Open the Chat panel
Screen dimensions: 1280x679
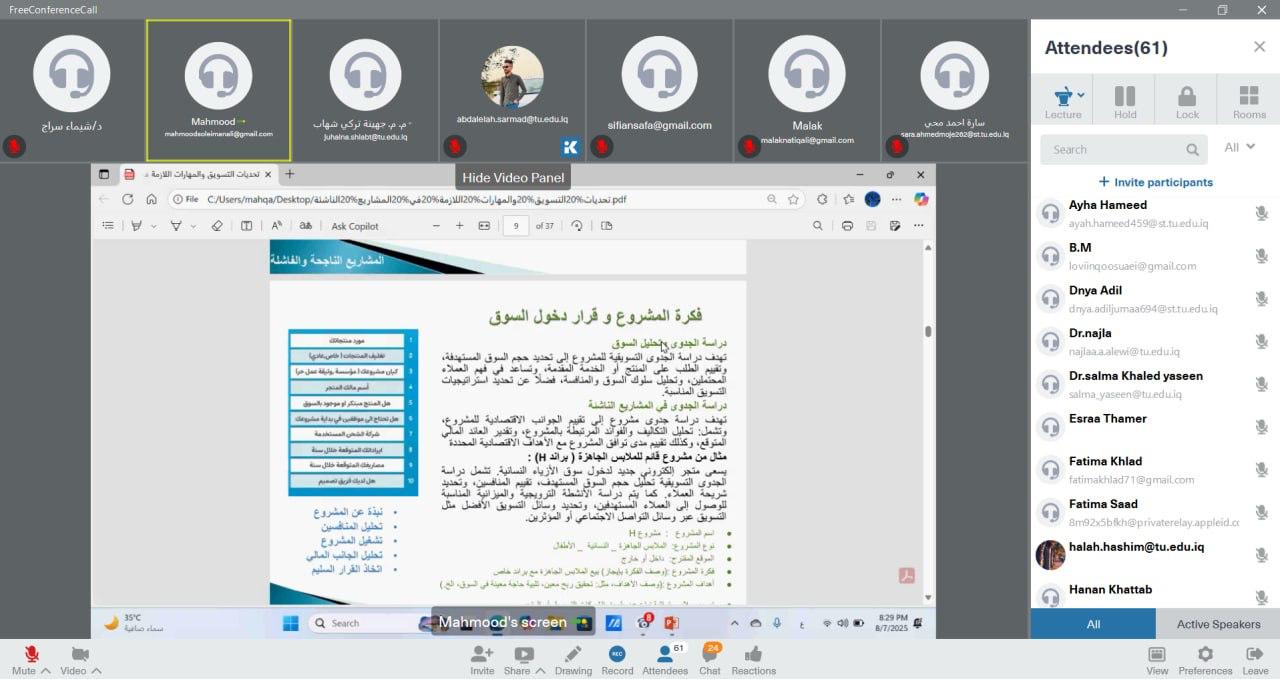point(710,654)
